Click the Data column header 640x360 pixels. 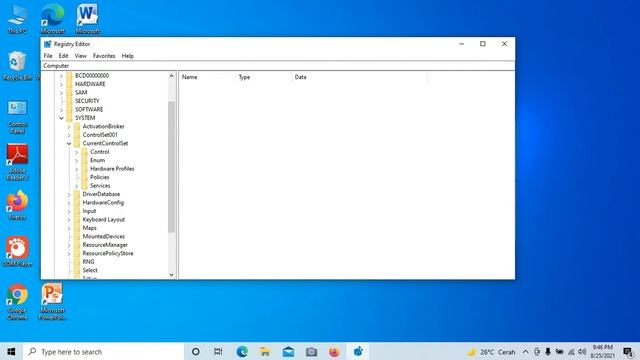pyautogui.click(x=360, y=77)
